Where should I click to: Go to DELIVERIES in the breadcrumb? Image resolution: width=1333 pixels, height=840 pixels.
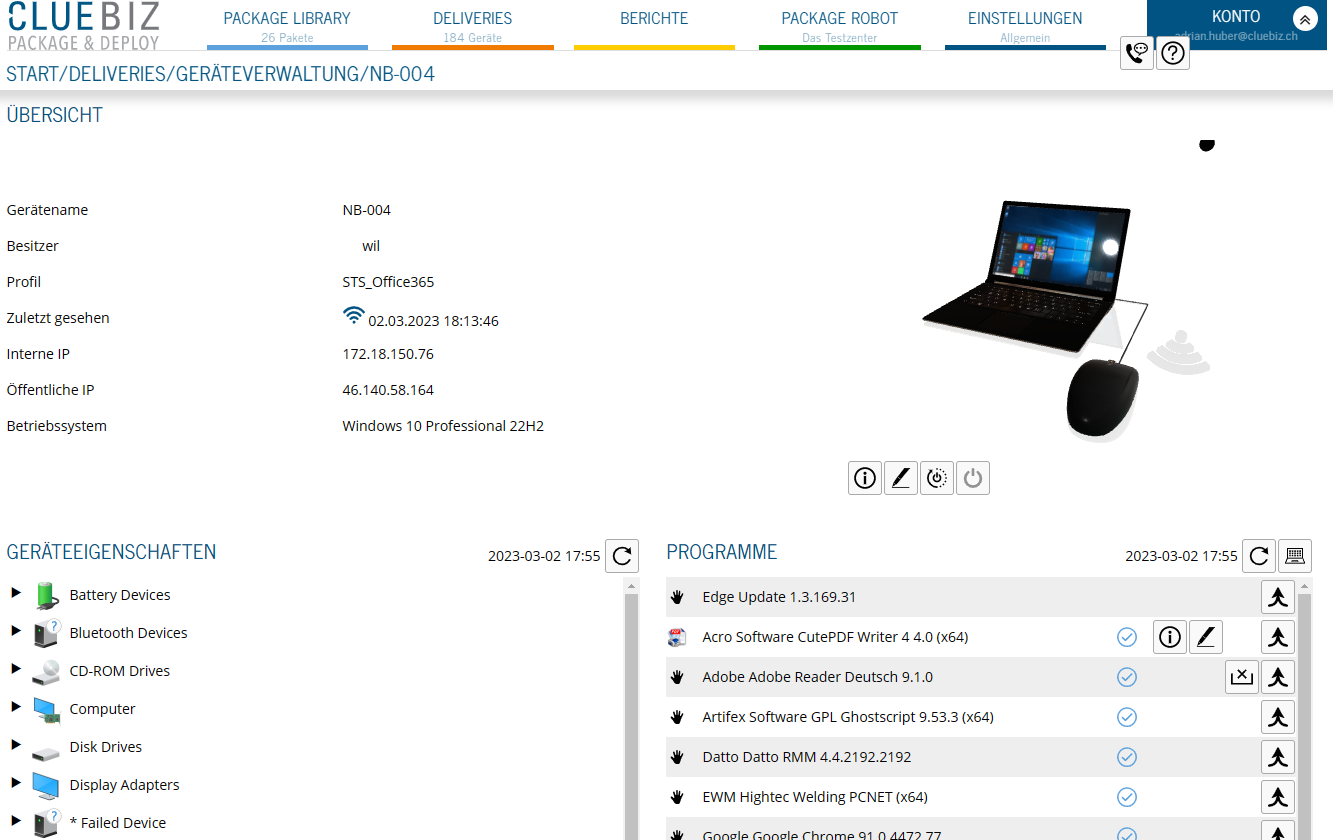(x=119, y=74)
